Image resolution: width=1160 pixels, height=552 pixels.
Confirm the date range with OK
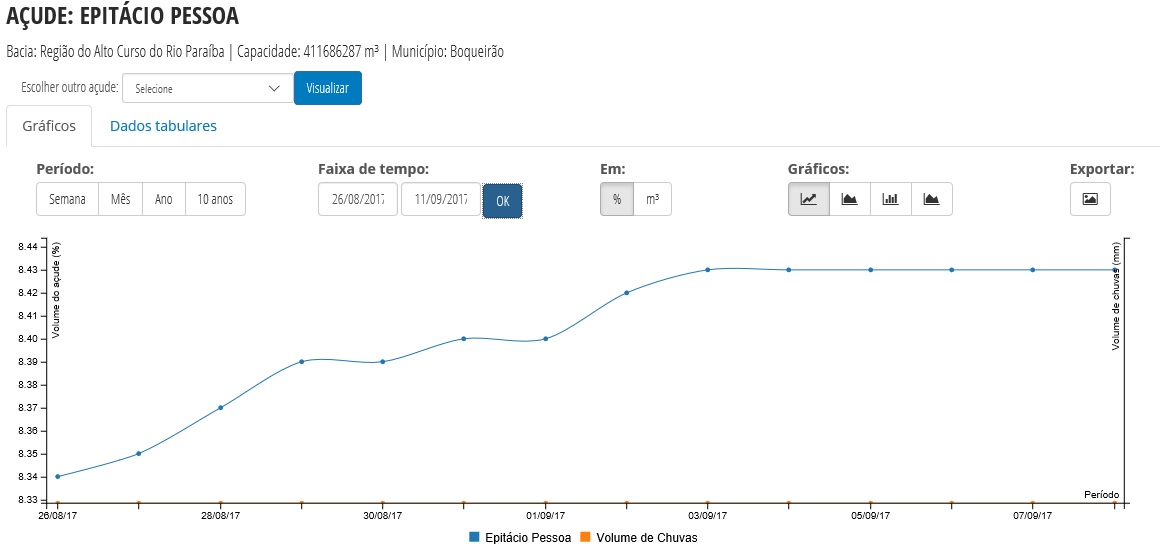click(x=502, y=201)
